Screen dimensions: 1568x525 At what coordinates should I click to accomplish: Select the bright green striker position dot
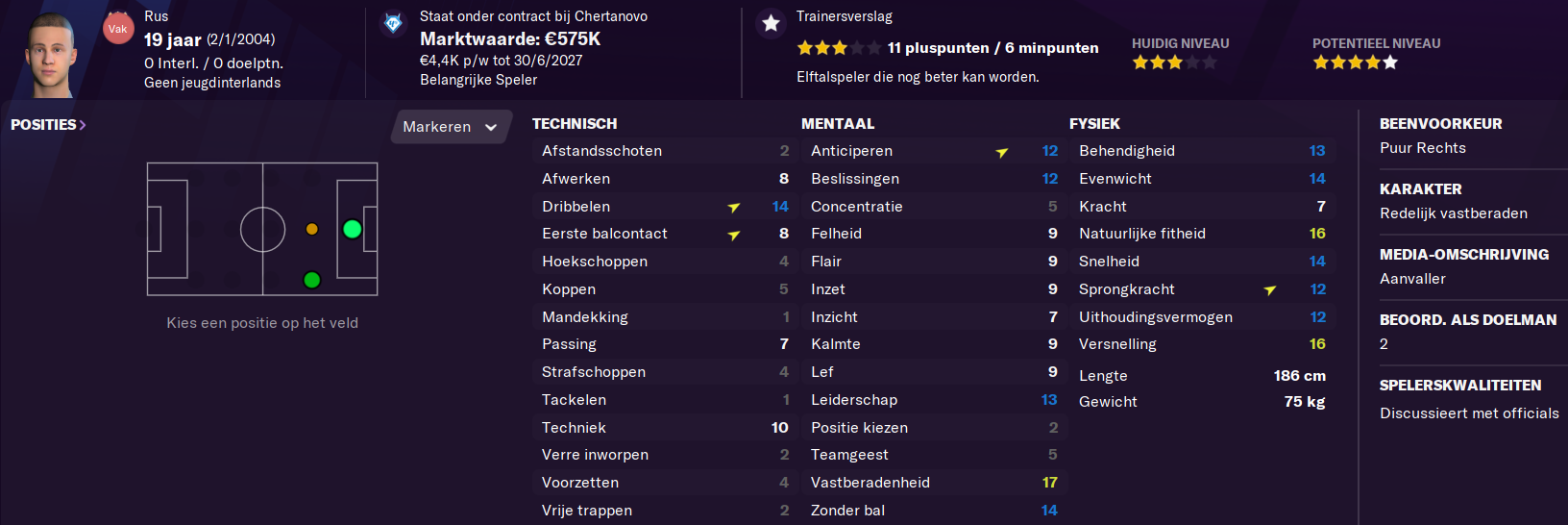353,229
